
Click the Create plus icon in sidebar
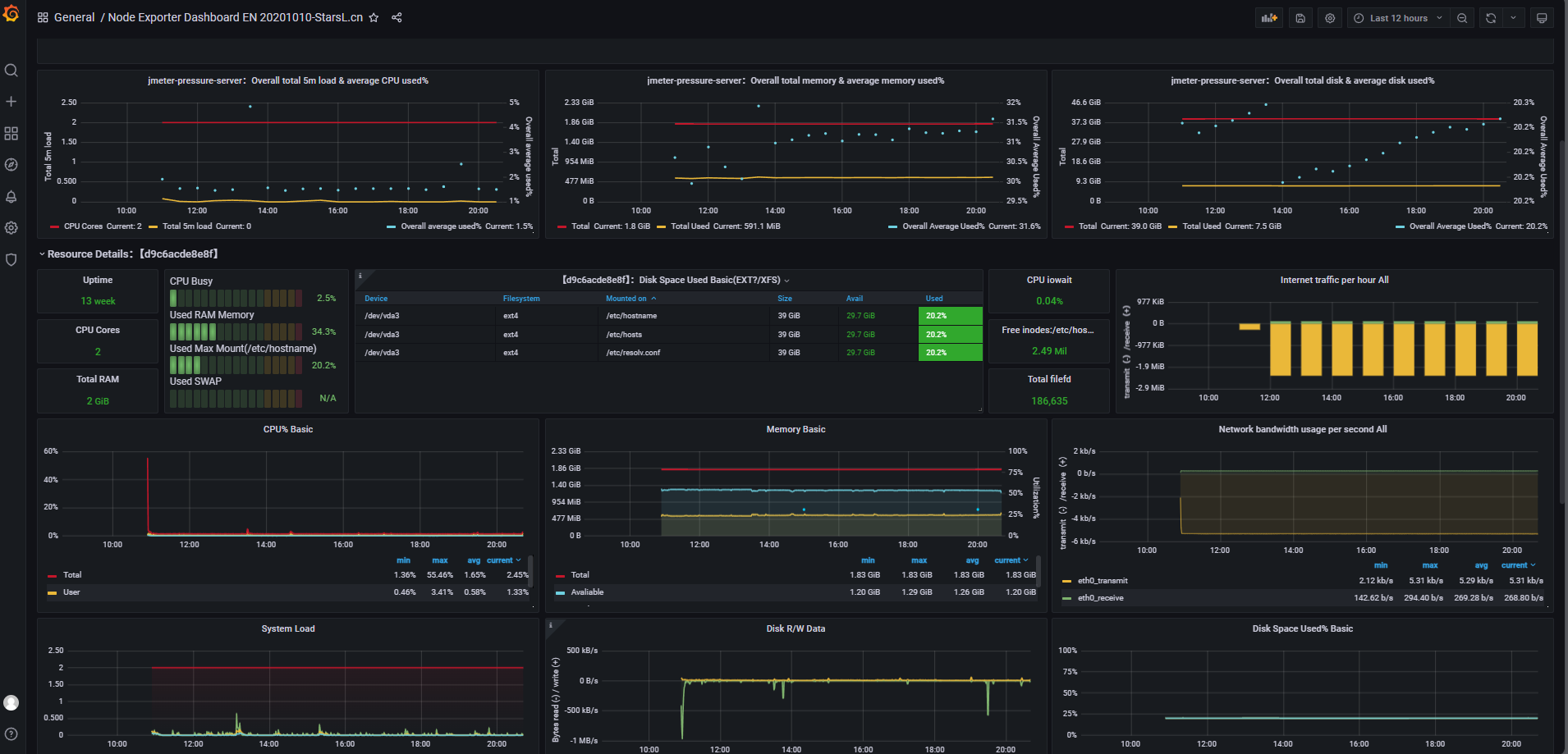click(x=11, y=102)
